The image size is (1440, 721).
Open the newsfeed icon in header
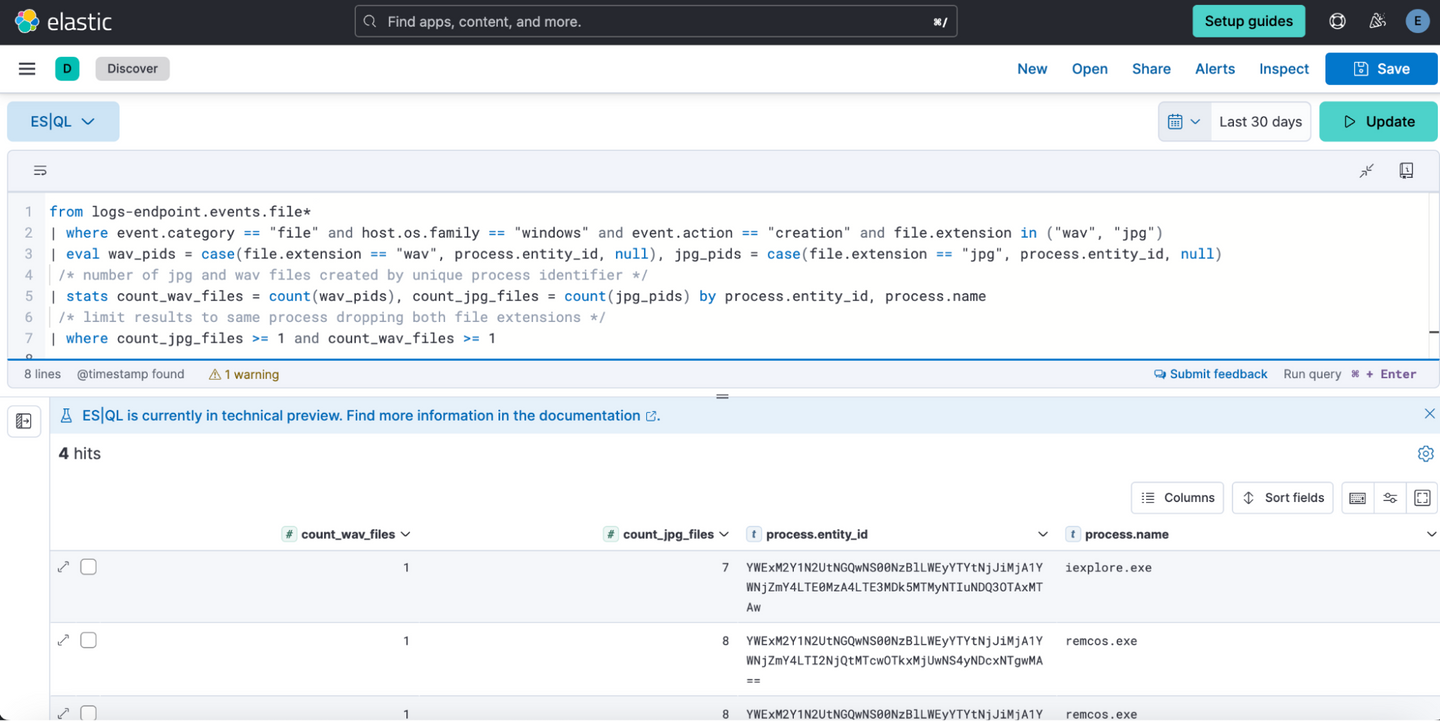[x=1377, y=21]
